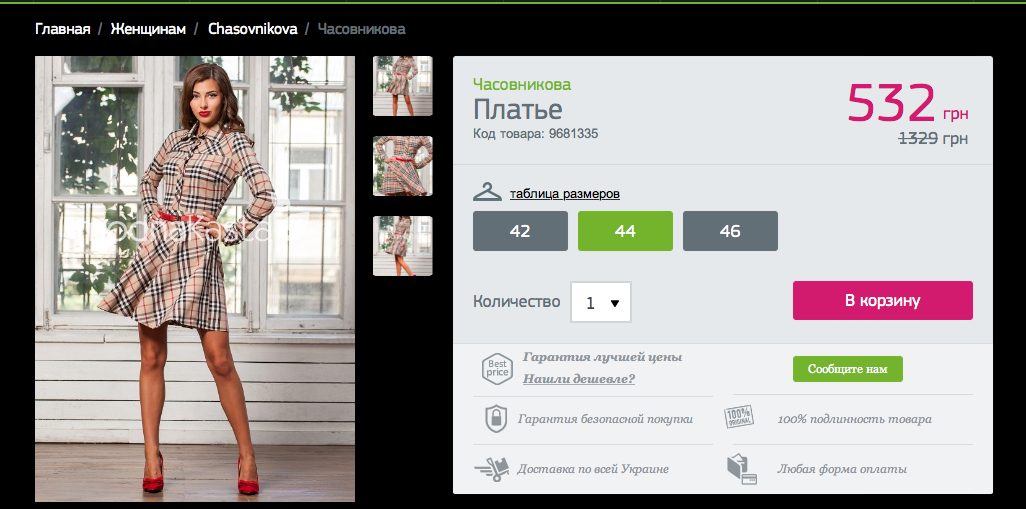View the first dress thumbnail
1026x509 pixels.
[x=402, y=86]
